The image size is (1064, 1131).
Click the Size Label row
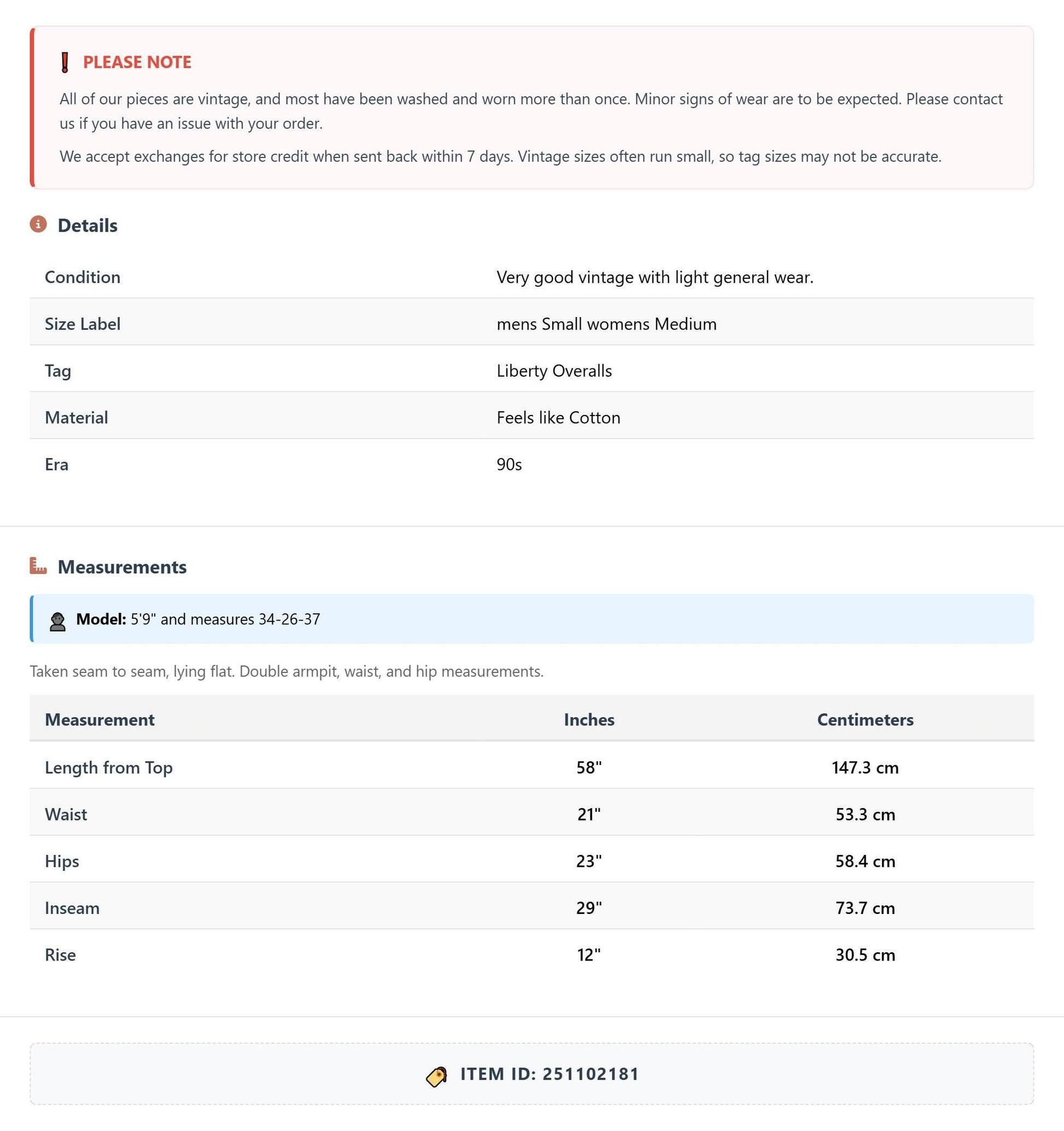pos(531,324)
